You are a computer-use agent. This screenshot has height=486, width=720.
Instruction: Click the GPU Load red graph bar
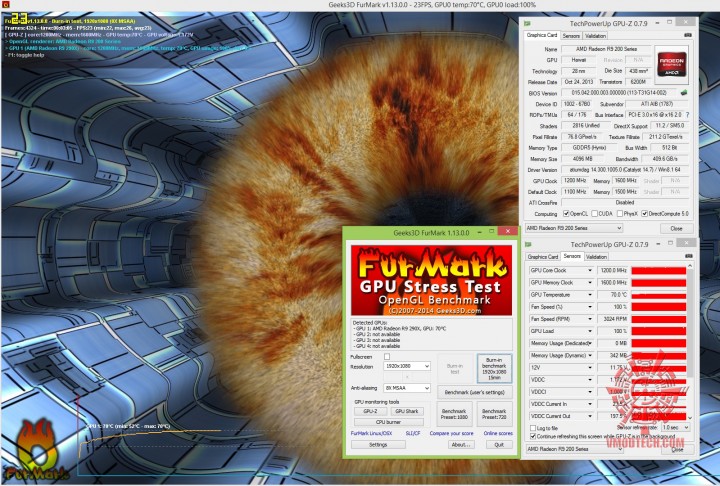point(658,331)
